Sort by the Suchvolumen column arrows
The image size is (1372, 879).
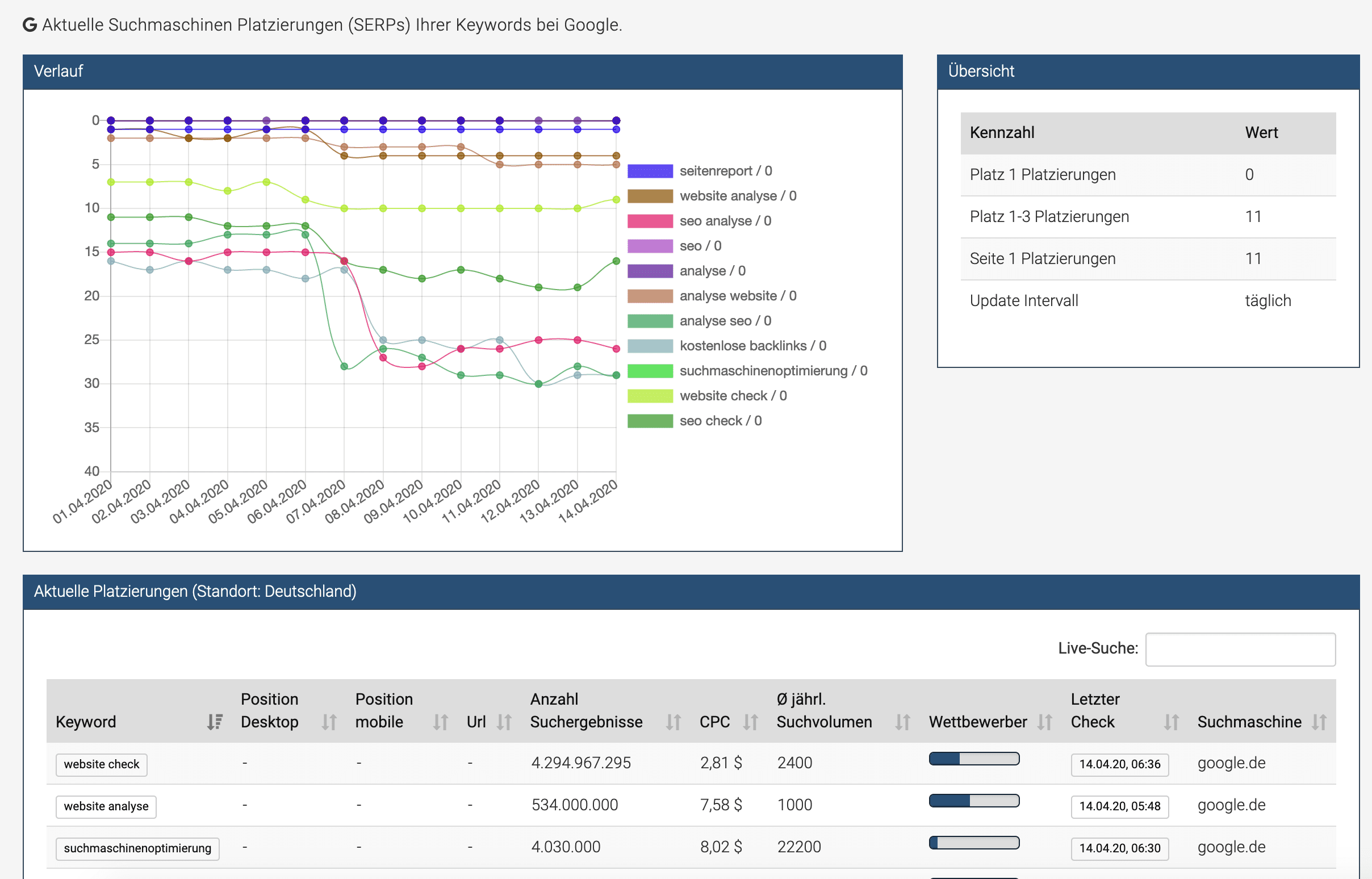point(902,721)
